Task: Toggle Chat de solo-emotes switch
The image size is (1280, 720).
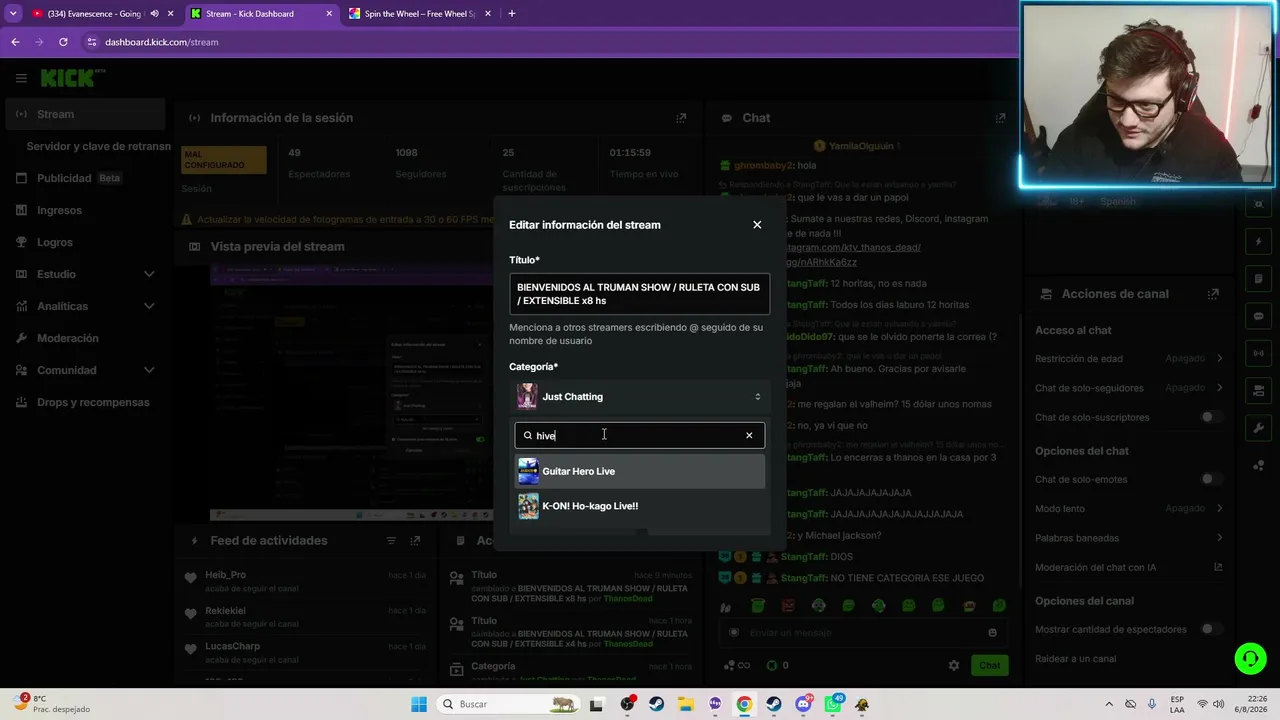Action: click(x=1212, y=479)
